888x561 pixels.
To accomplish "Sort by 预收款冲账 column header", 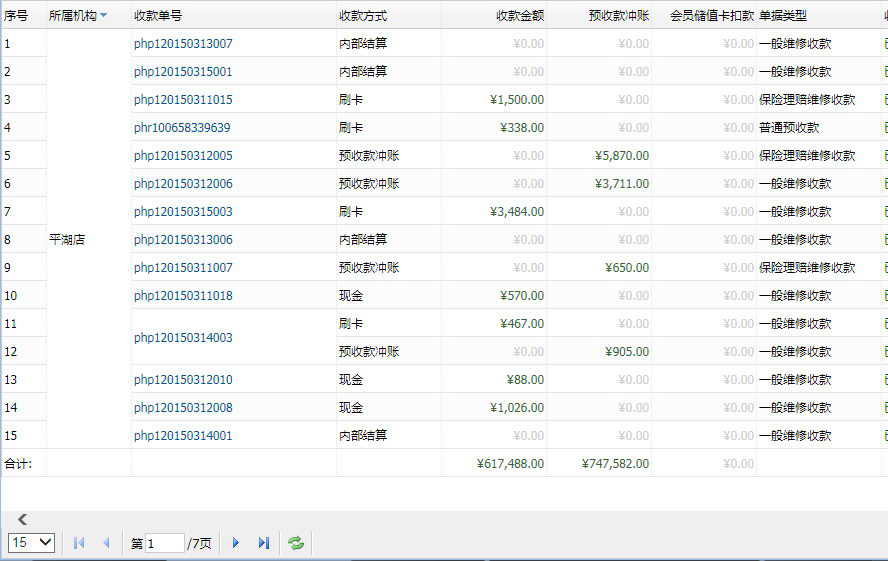I will 618,16.
